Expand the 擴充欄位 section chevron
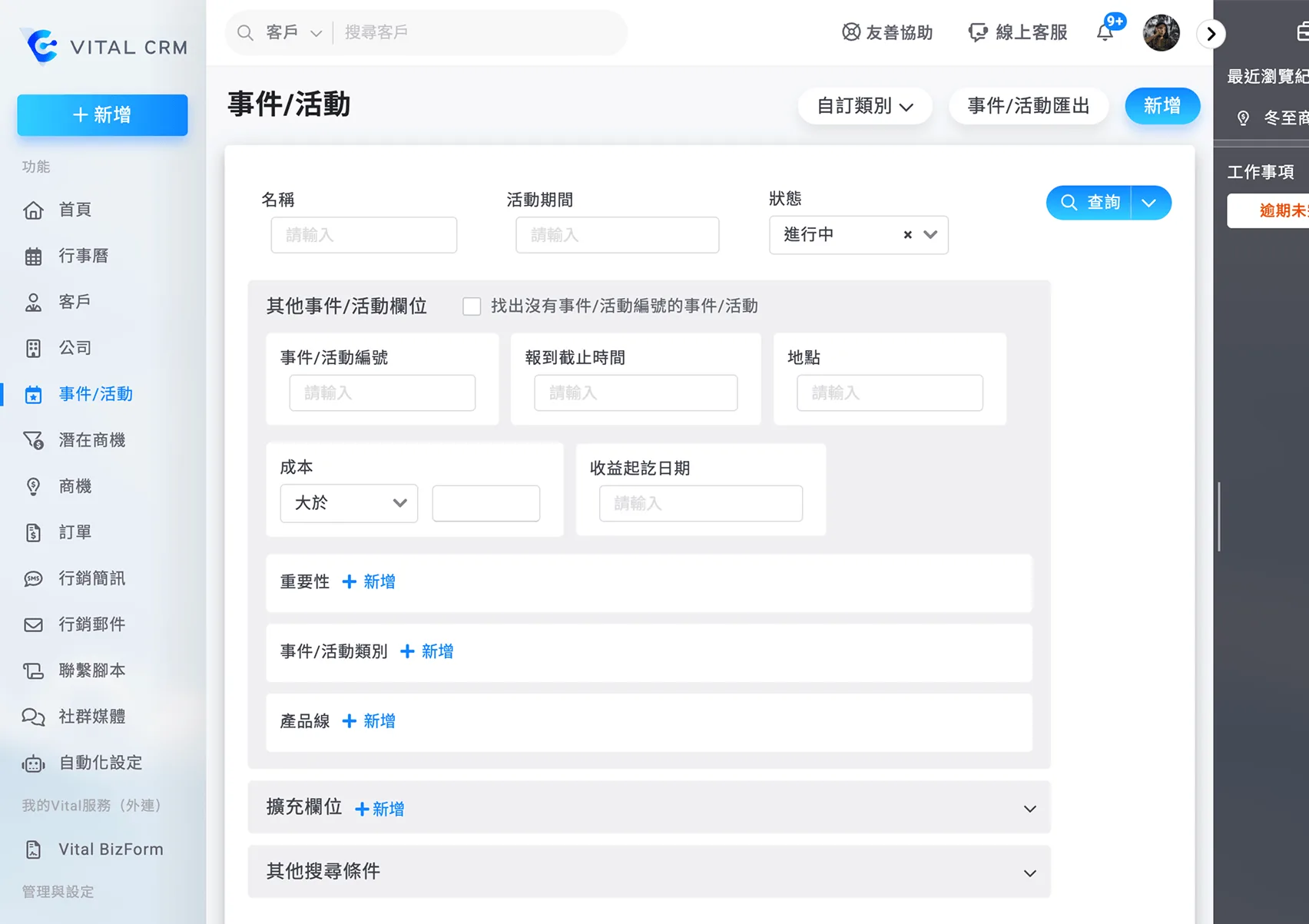 point(1030,809)
